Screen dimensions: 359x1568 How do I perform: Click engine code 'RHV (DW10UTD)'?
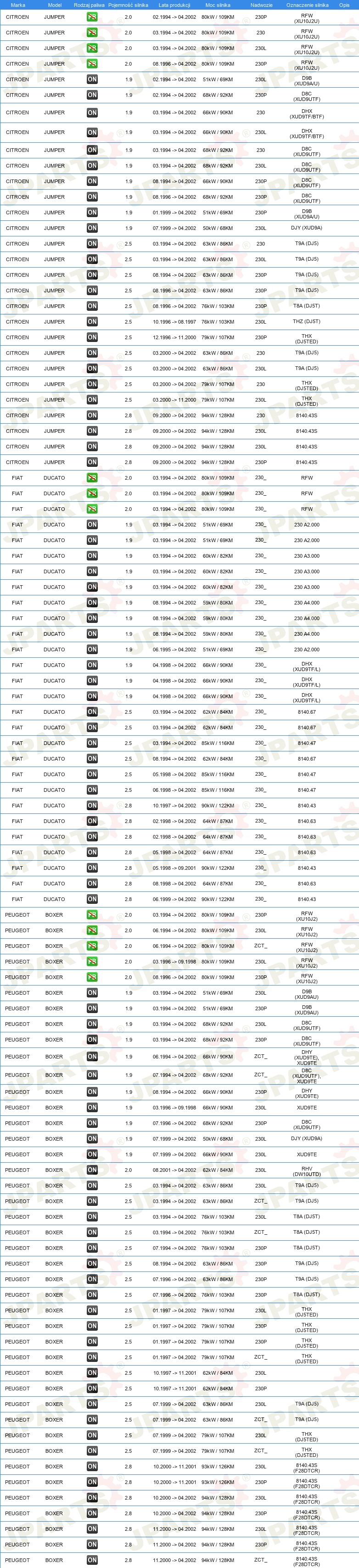coord(307,1170)
